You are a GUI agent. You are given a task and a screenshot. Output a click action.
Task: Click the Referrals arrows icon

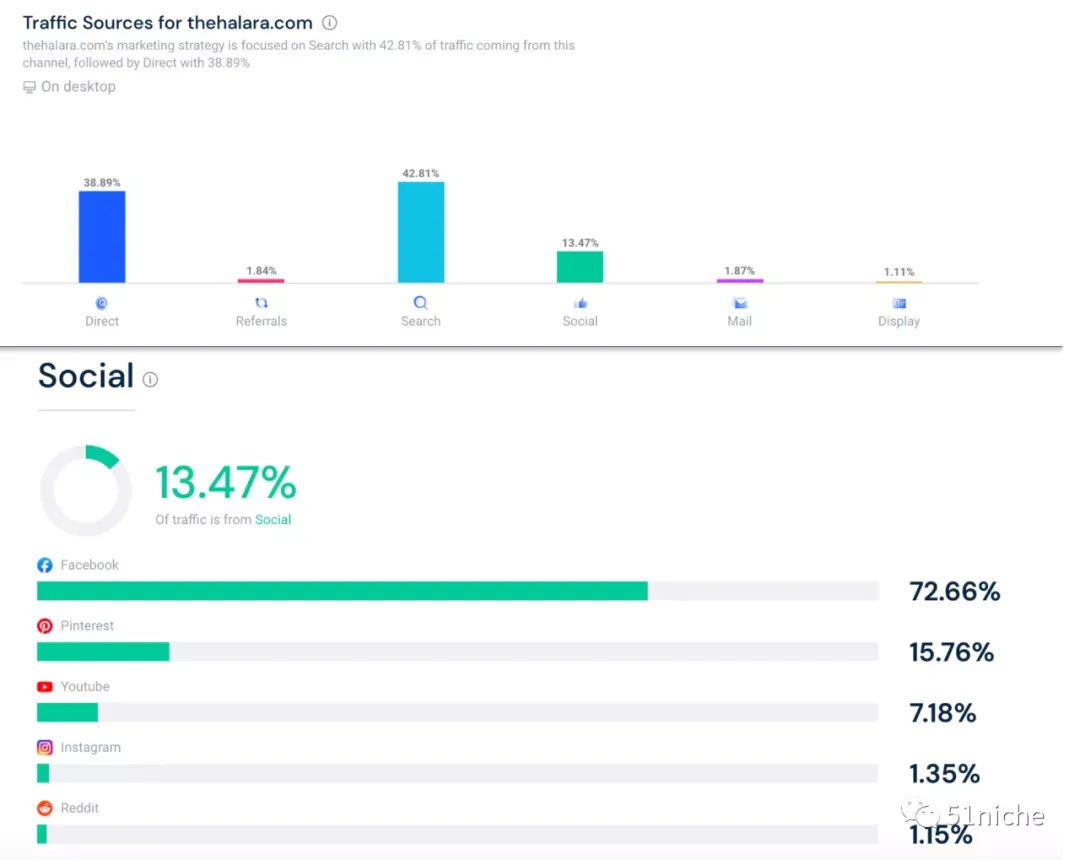tap(261, 303)
